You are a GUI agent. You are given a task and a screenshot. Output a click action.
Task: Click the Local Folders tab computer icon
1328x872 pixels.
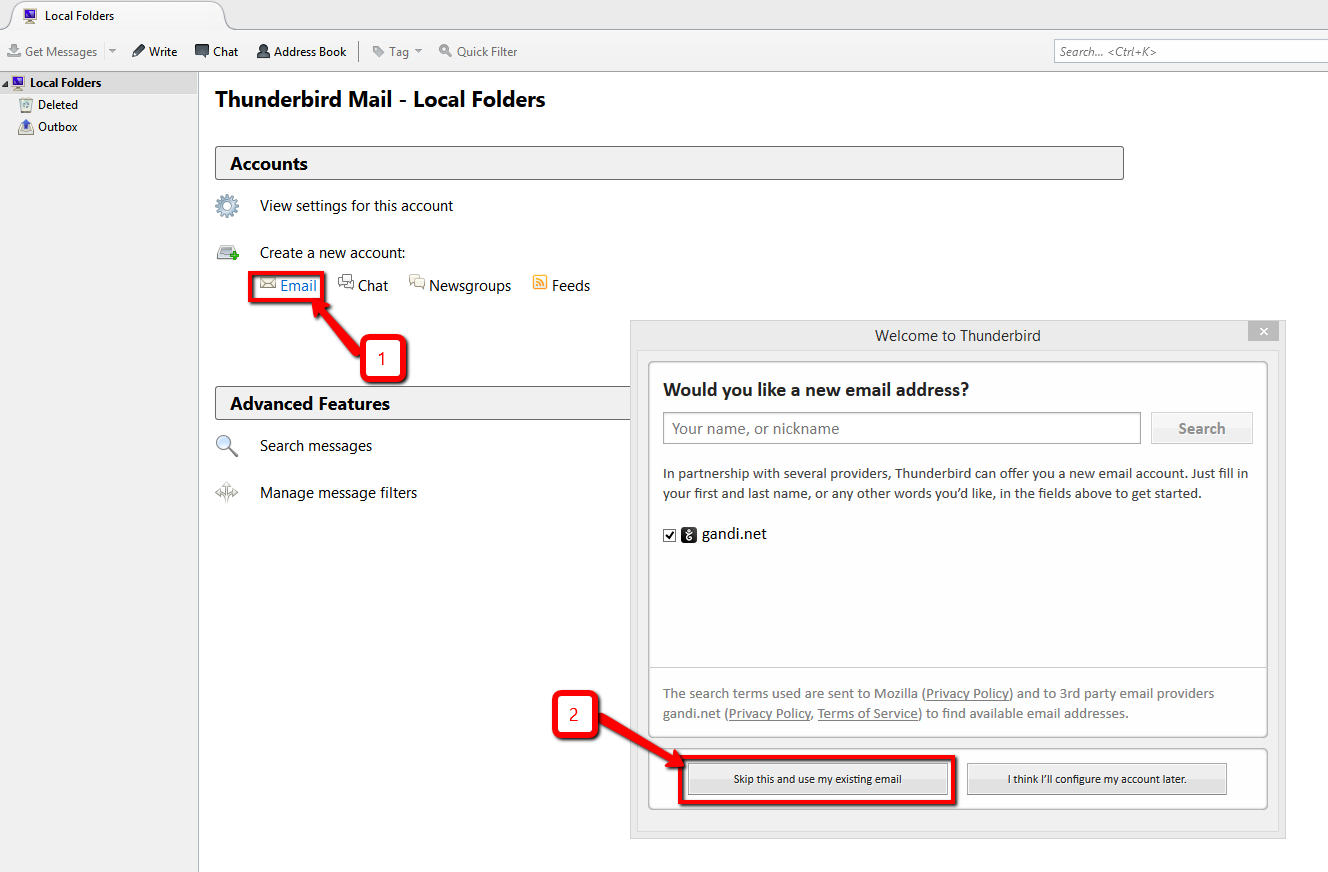pyautogui.click(x=30, y=15)
